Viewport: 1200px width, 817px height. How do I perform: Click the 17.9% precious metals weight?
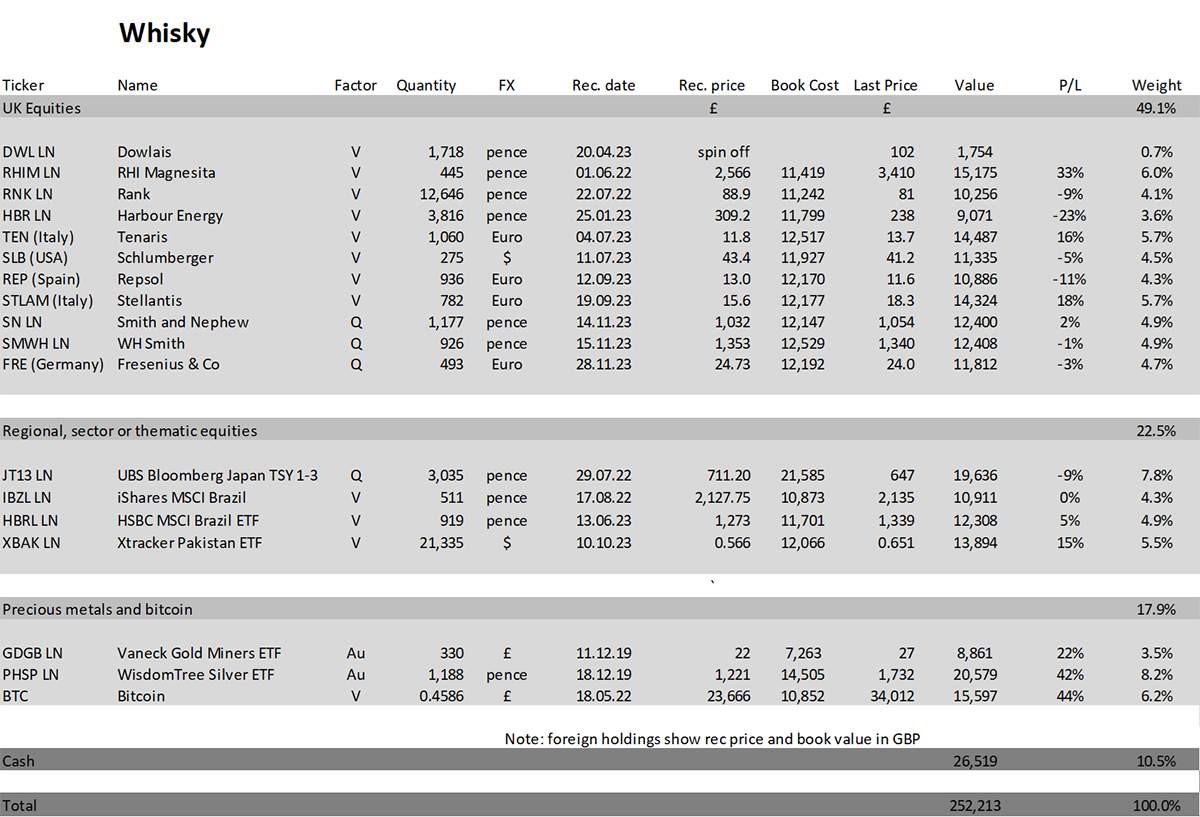click(x=1156, y=609)
